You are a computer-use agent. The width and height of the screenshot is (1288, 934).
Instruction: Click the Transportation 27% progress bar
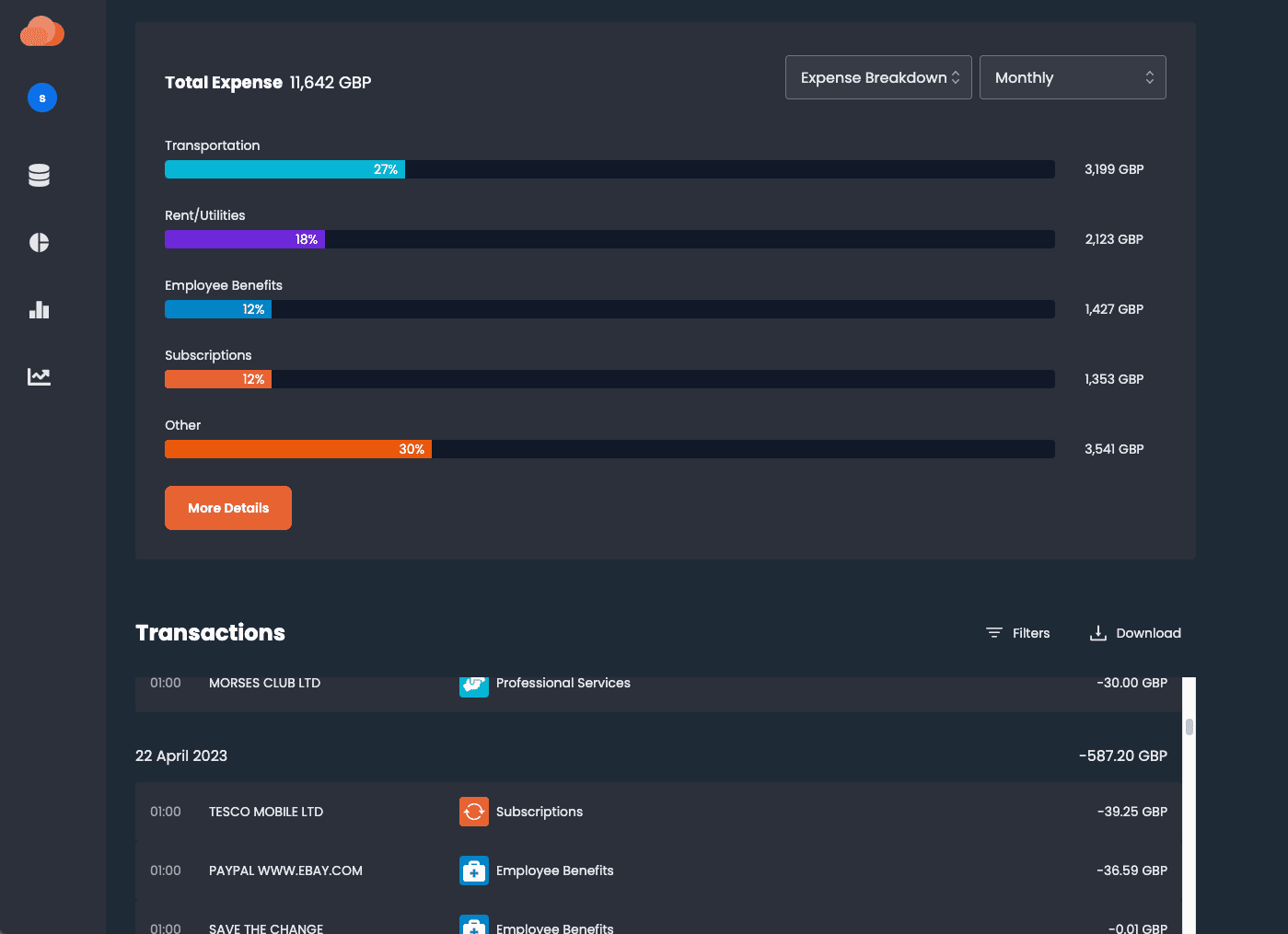pos(284,169)
